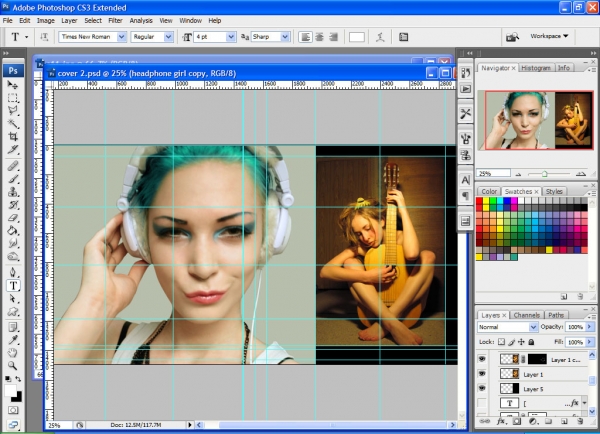Click Create a new group folder icon
600x434 pixels.
point(548,421)
